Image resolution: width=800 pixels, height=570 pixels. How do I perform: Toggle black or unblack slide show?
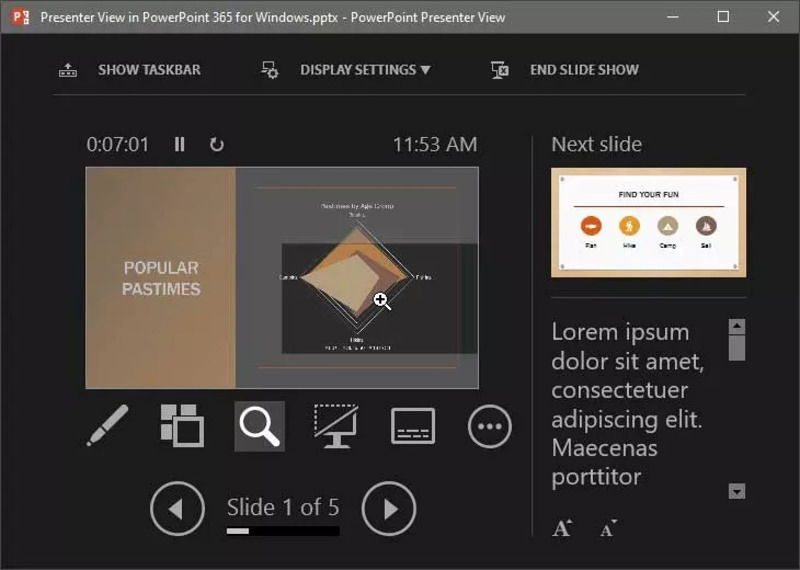336,426
